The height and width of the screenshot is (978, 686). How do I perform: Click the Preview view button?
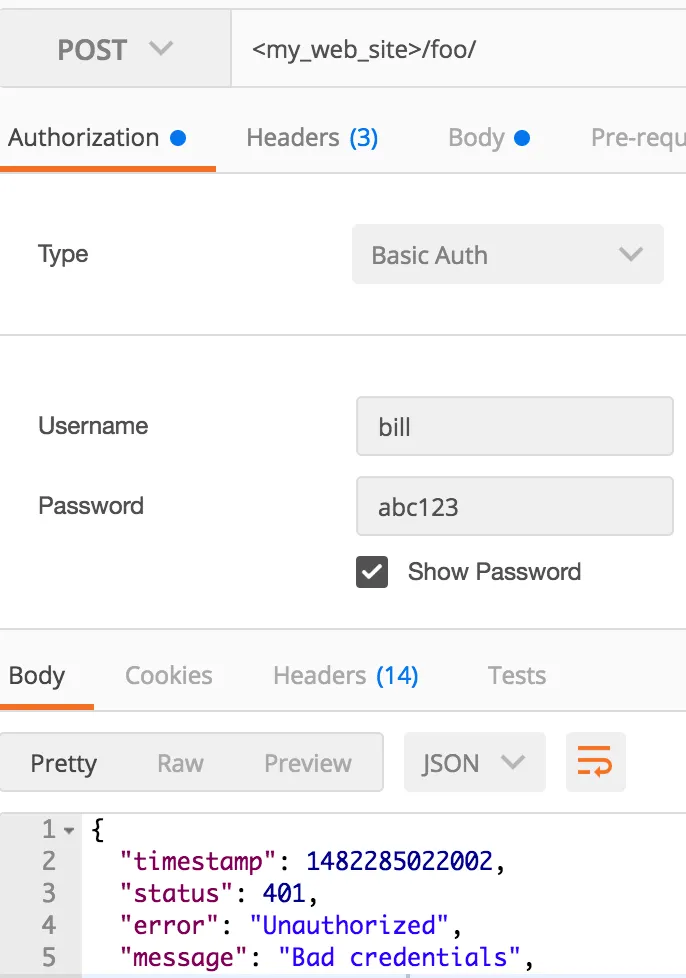(307, 763)
